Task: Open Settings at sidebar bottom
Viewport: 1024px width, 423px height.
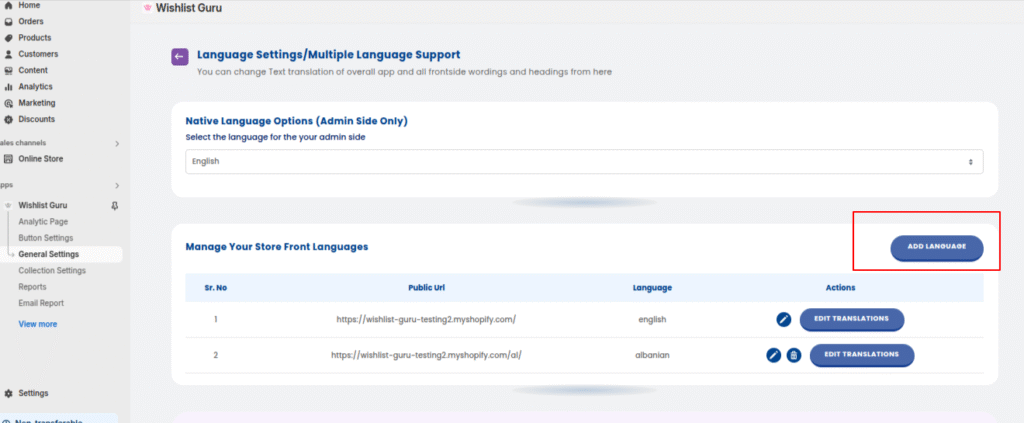Action: pyautogui.click(x=33, y=394)
